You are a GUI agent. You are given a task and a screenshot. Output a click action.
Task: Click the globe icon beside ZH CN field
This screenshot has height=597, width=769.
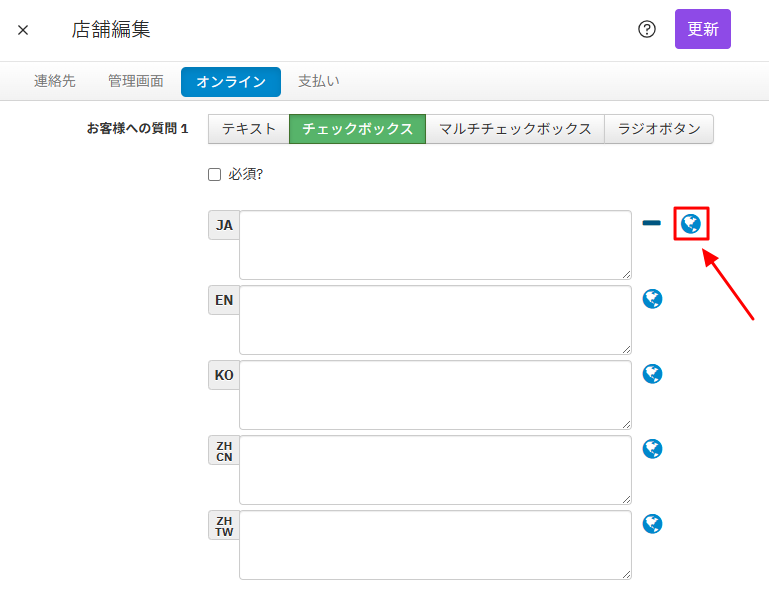tap(652, 448)
